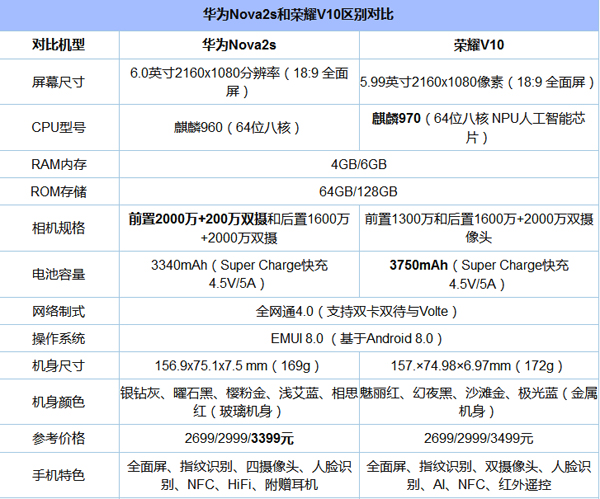This screenshot has height=499, width=600.
Task: Click the title 华为Nova2s和荣耀V10区别对比
Action: pyautogui.click(x=298, y=15)
